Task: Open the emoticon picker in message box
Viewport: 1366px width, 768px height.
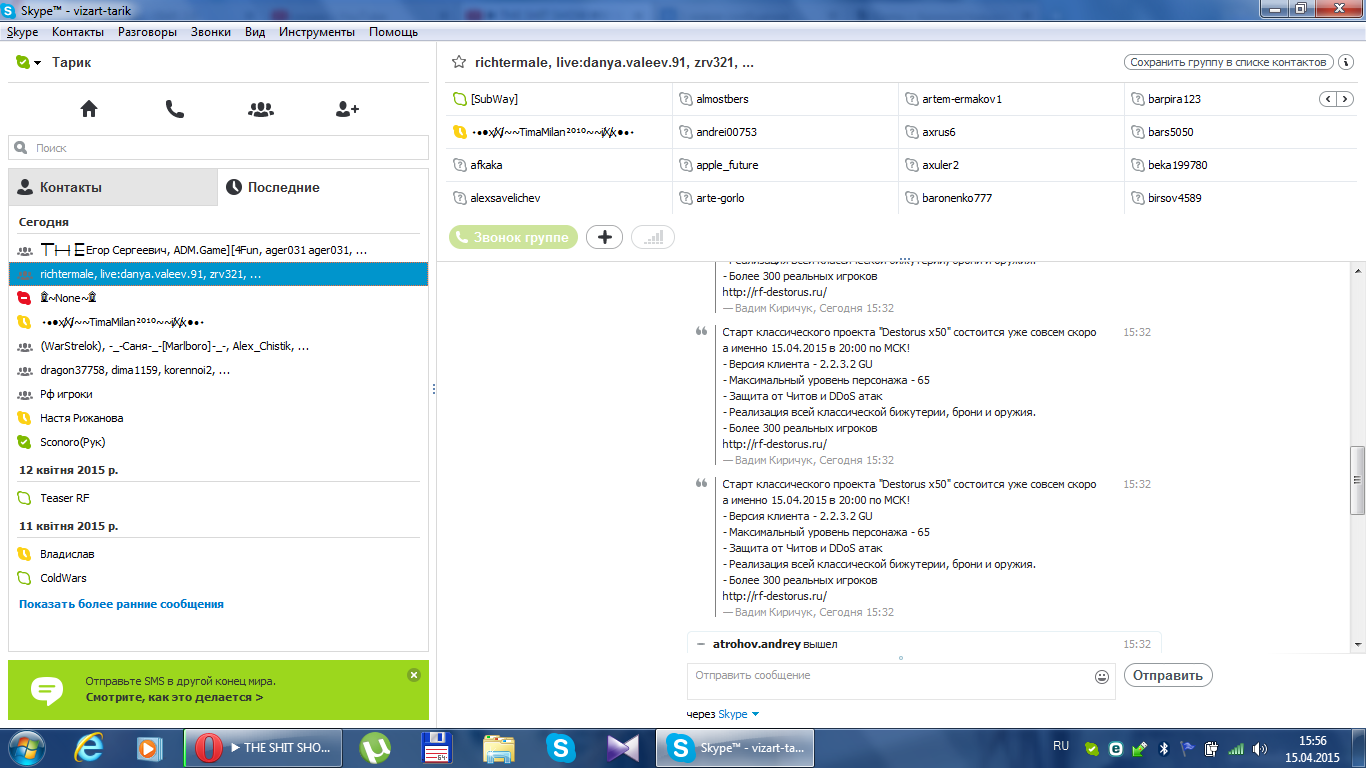Action: click(1102, 677)
